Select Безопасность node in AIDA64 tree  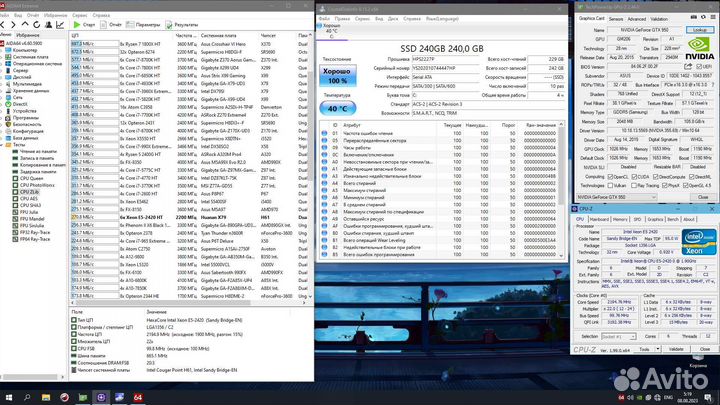pyautogui.click(x=23, y=124)
